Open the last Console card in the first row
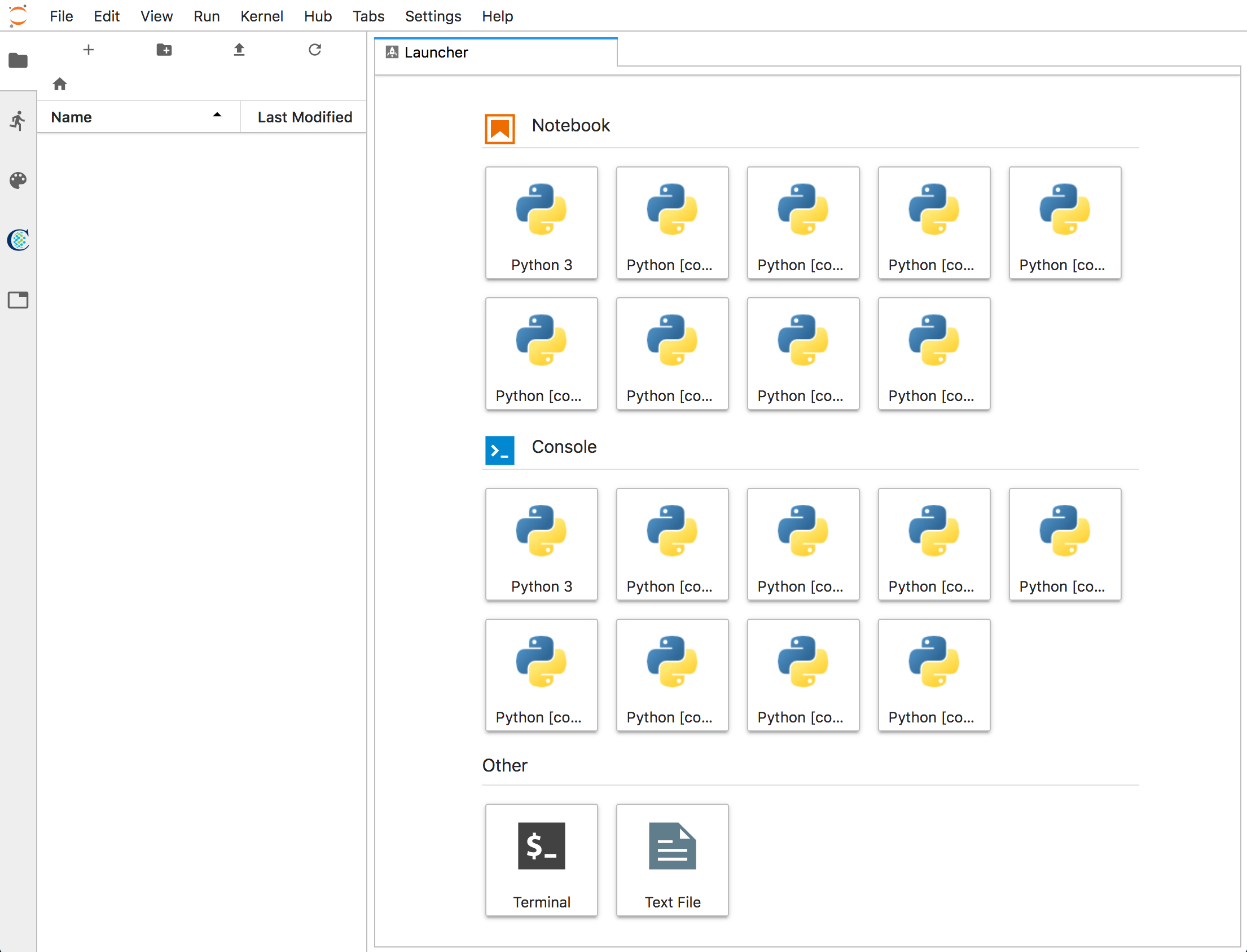1247x952 pixels. click(x=1065, y=544)
